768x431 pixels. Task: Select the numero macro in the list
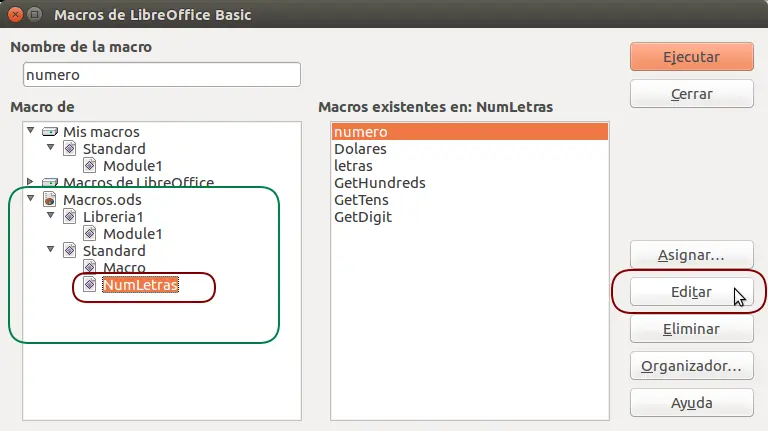tap(470, 132)
